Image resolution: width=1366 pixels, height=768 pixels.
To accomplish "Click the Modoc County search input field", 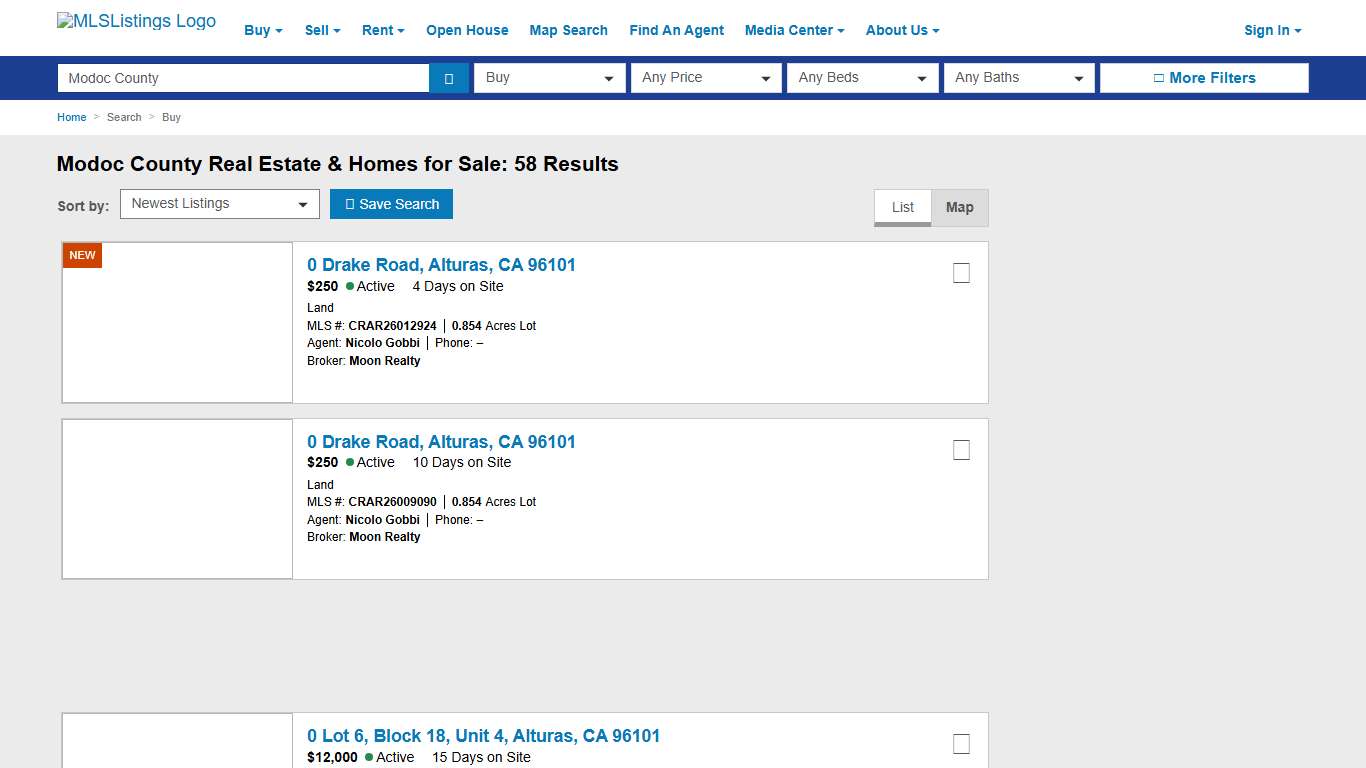I will 242,77.
